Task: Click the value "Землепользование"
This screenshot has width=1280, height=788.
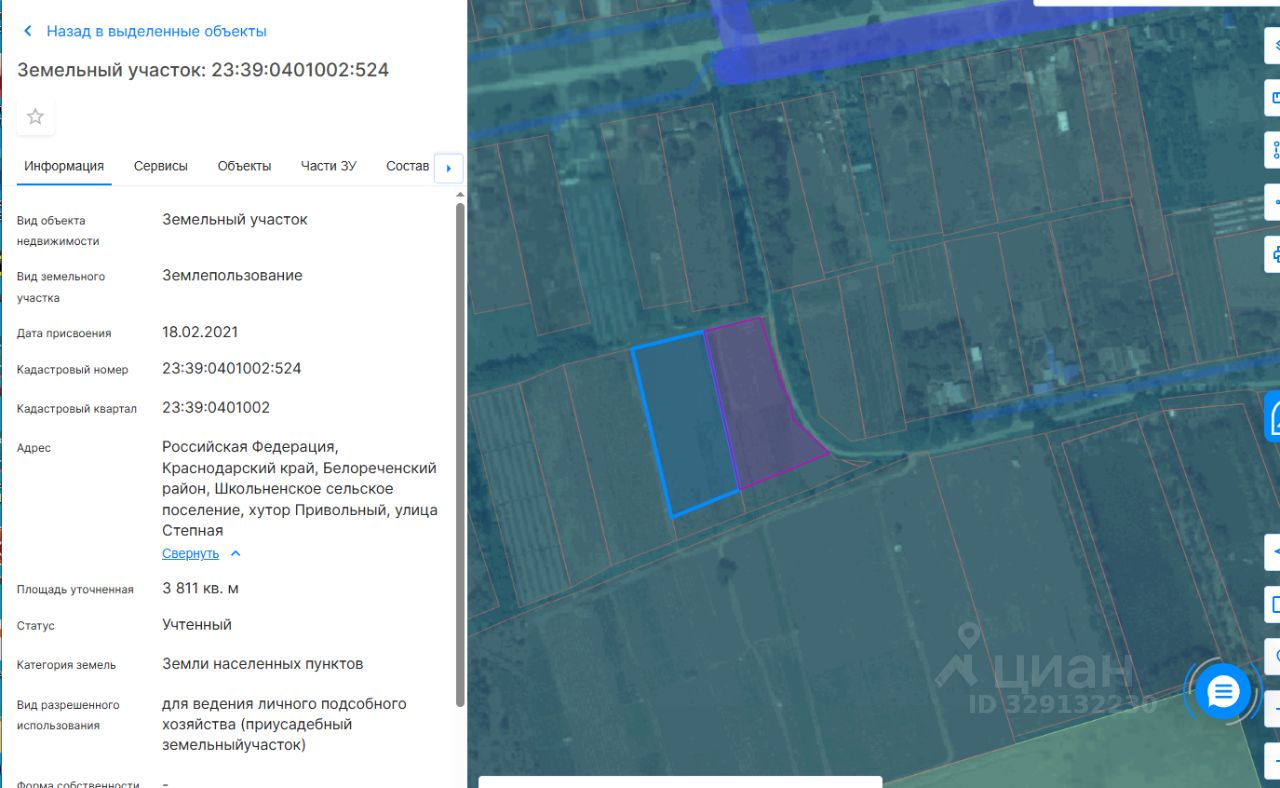Action: click(x=232, y=275)
